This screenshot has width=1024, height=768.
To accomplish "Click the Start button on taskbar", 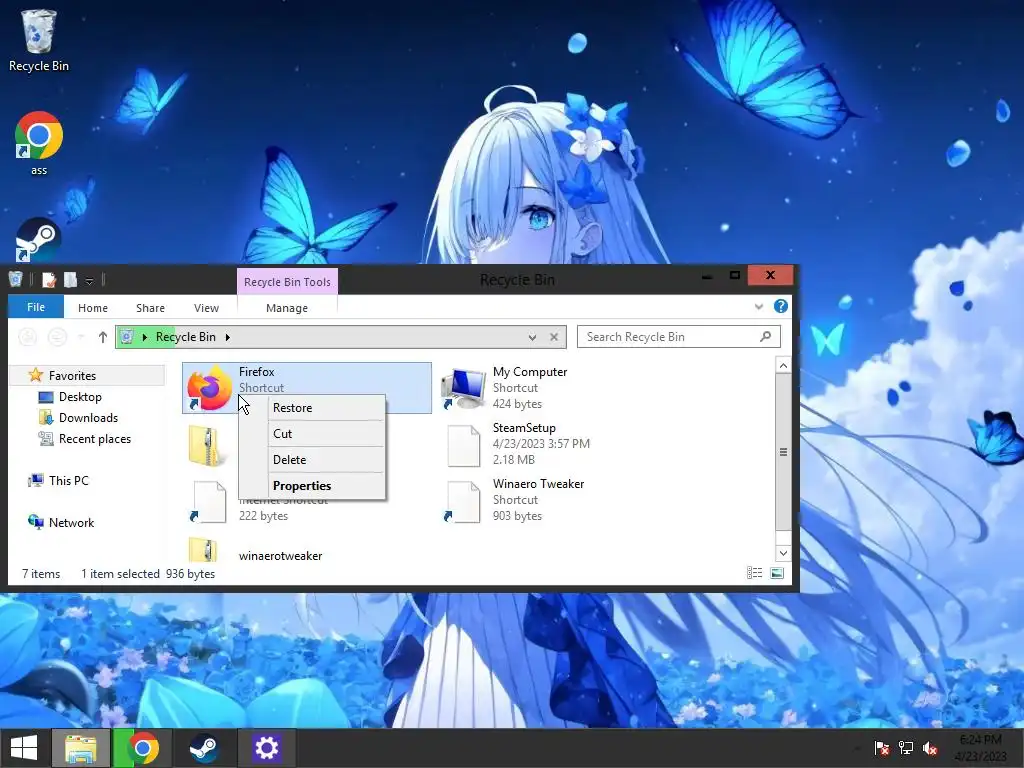I will point(24,748).
